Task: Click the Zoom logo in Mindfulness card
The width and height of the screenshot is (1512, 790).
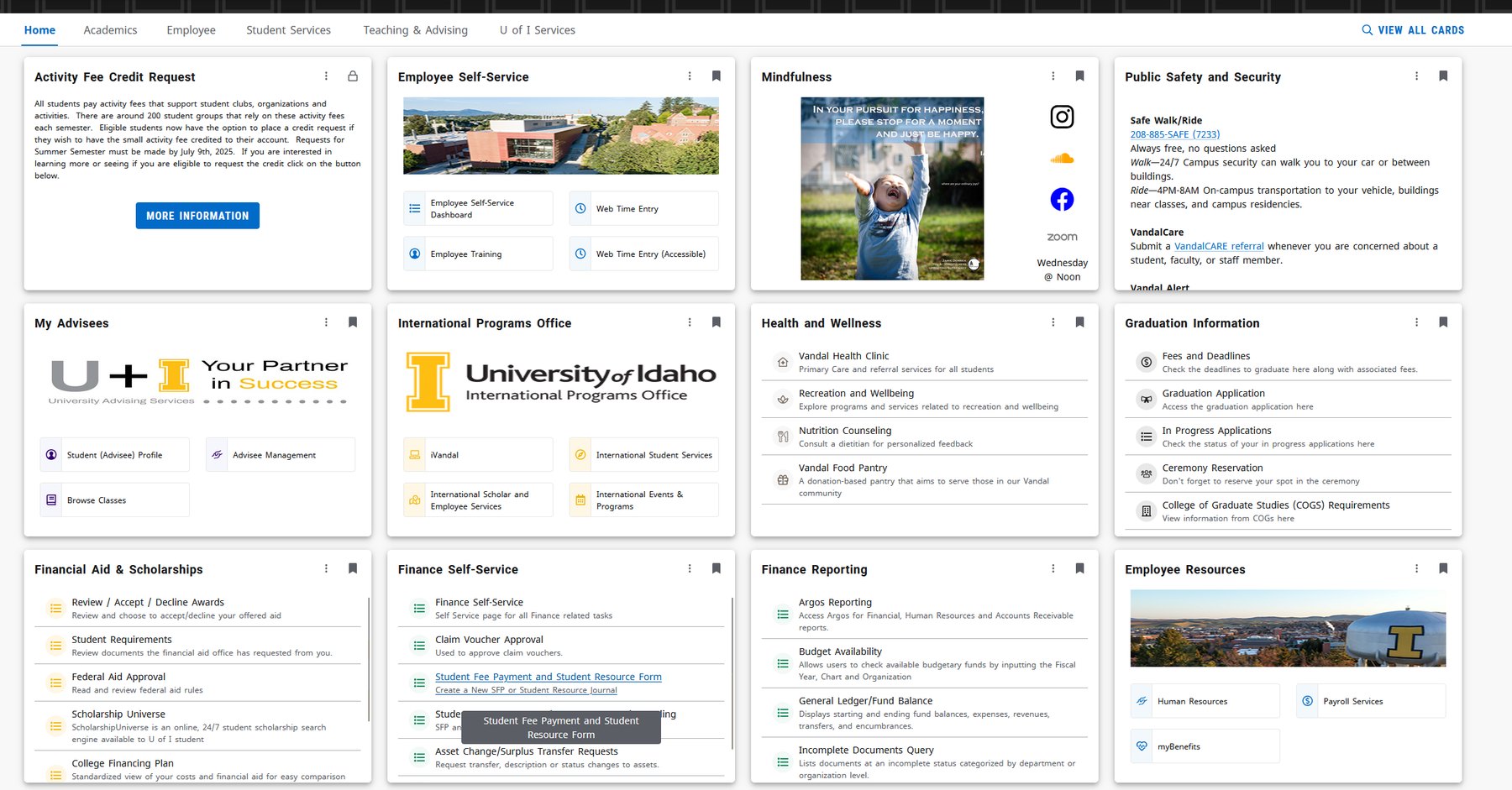Action: pyautogui.click(x=1062, y=237)
